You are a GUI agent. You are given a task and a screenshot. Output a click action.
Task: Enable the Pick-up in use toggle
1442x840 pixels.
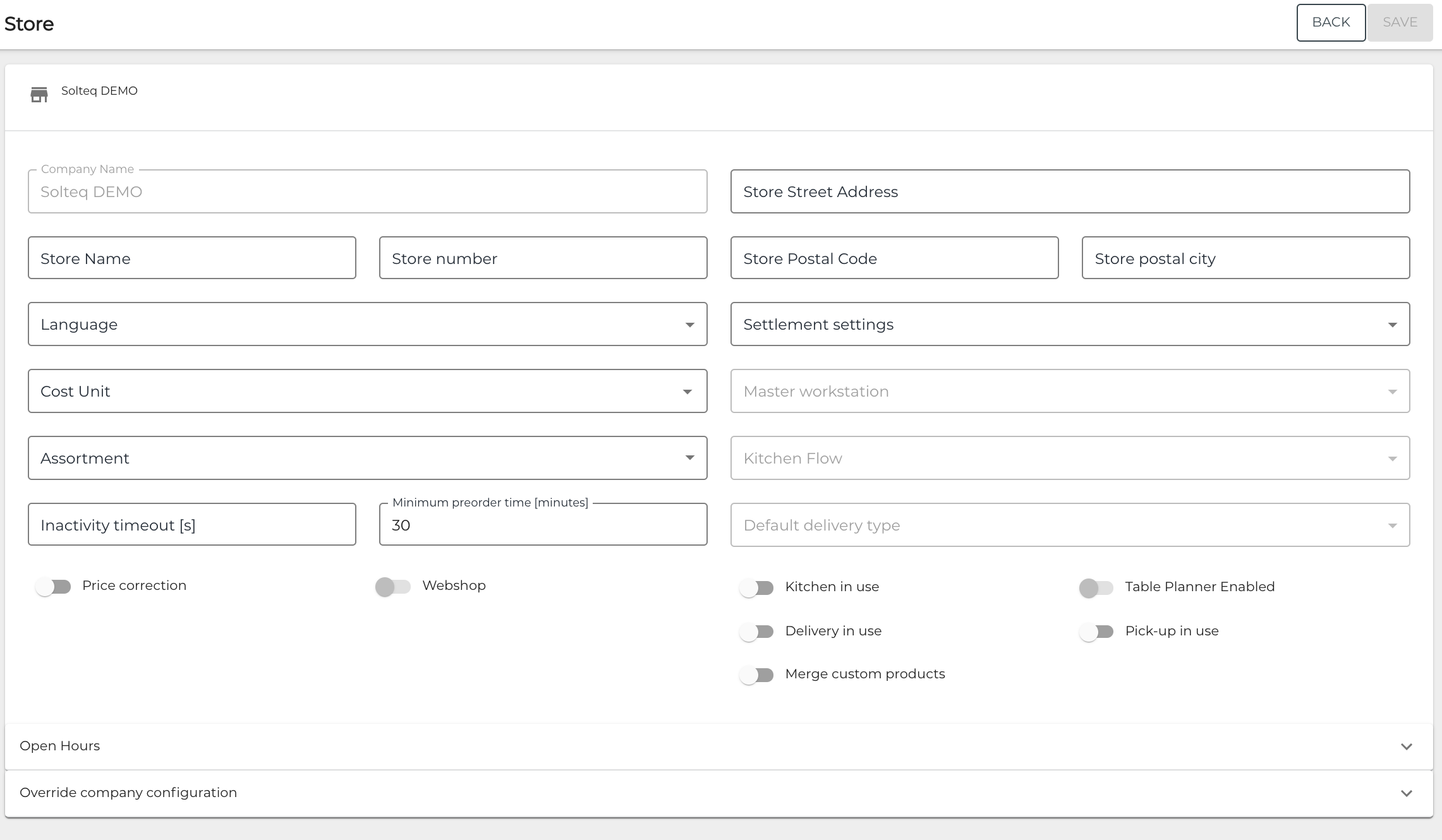(x=1096, y=632)
